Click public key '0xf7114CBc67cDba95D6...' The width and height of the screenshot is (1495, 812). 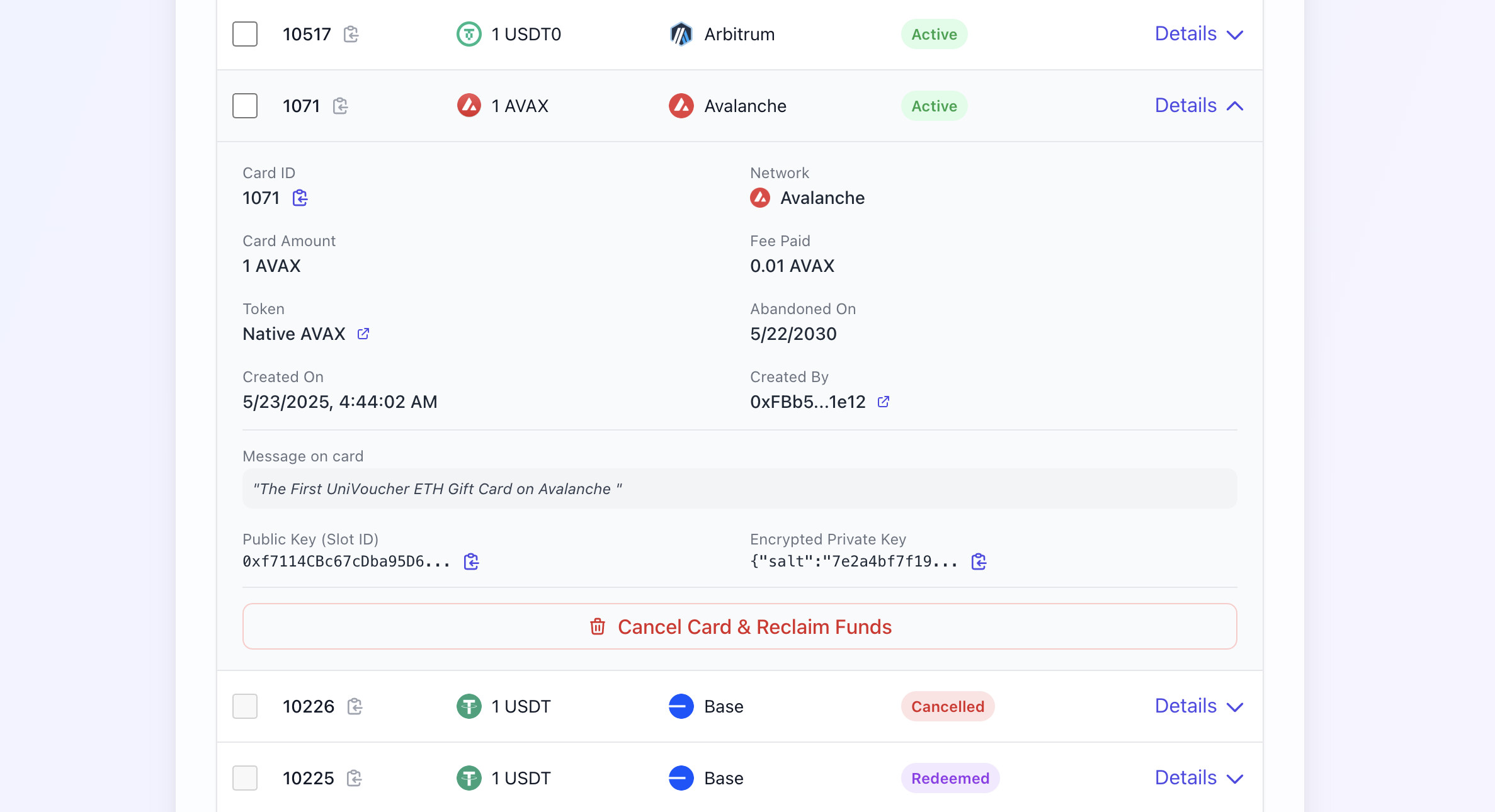coord(346,561)
